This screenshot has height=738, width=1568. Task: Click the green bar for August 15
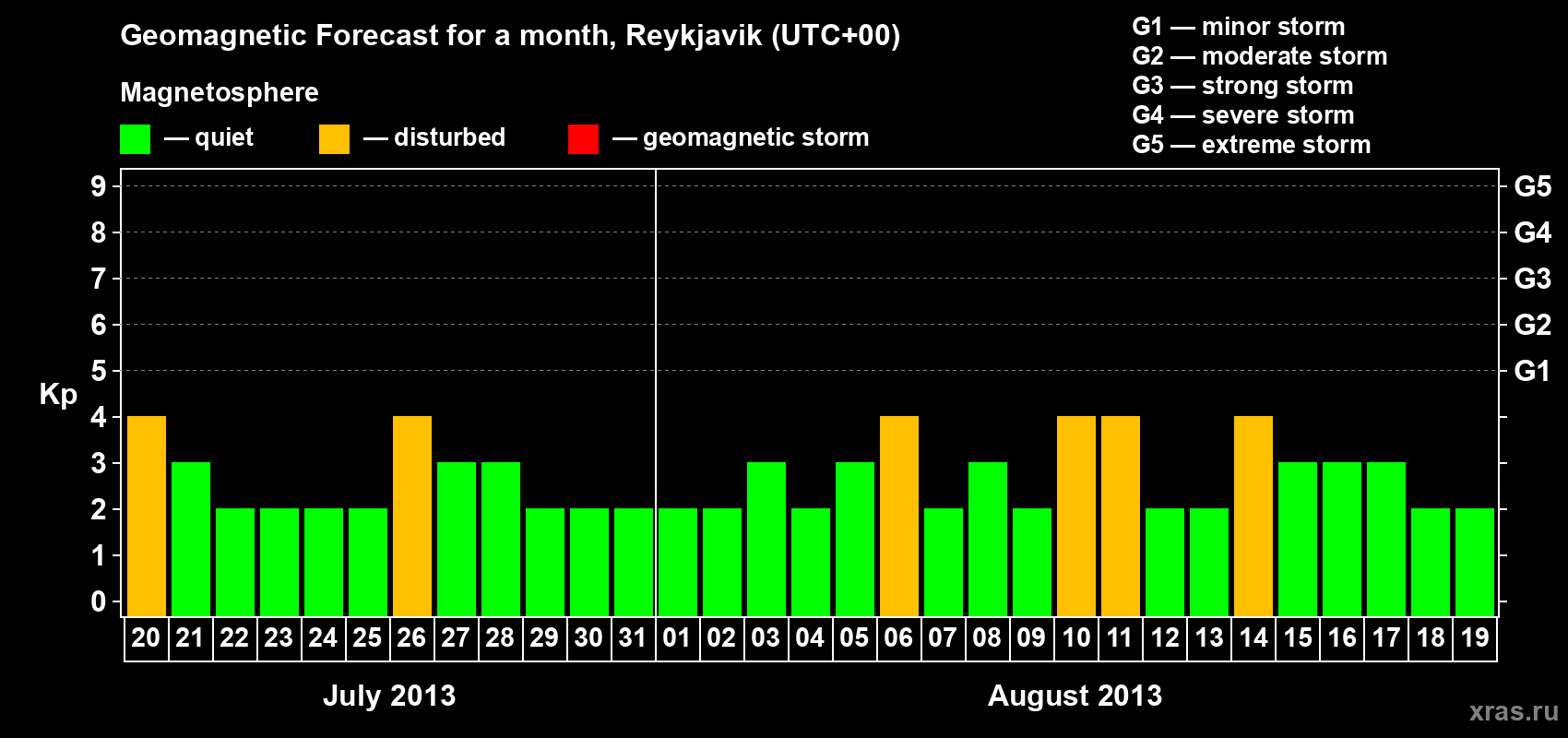(1298, 539)
